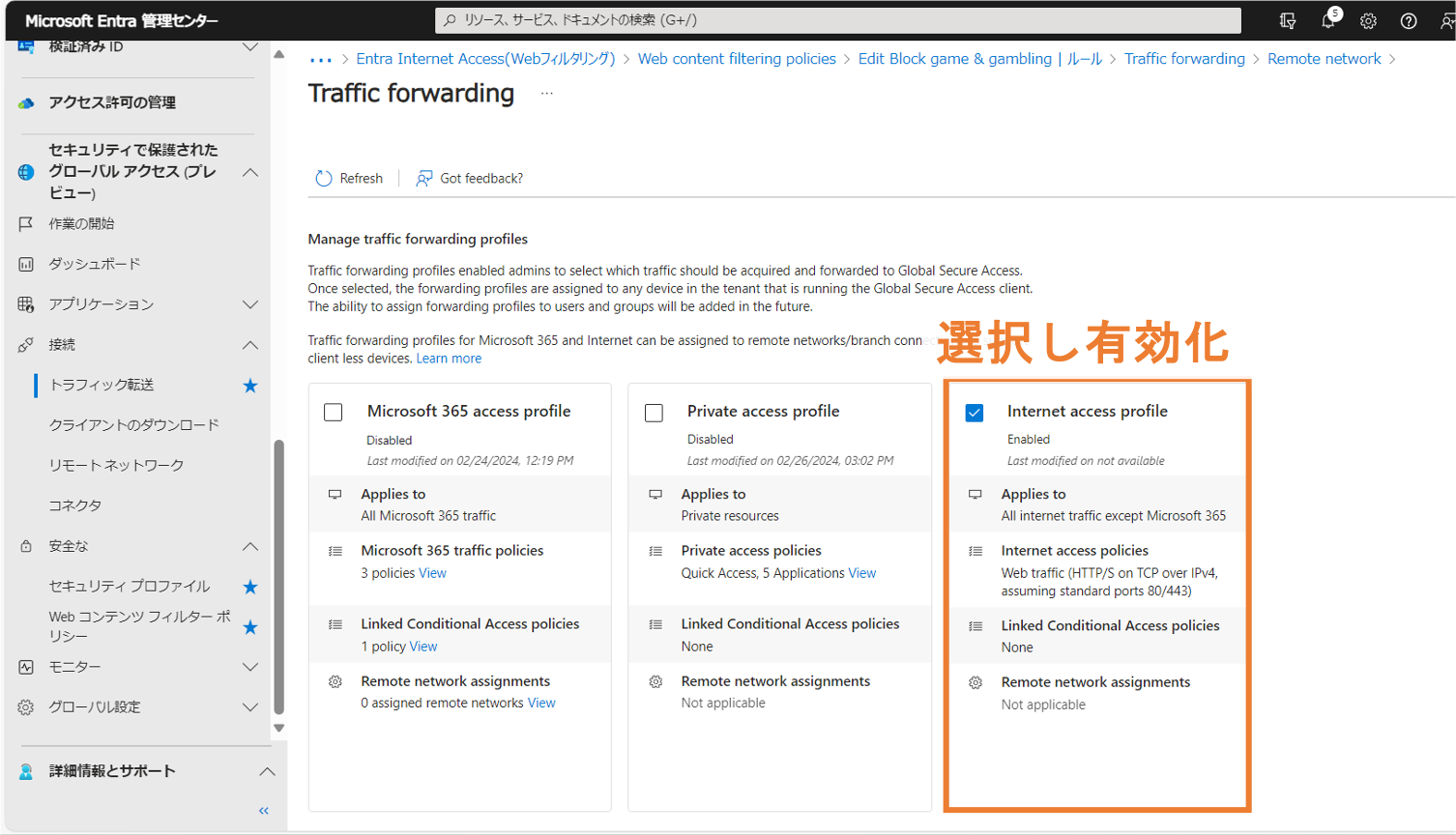
Task: Click the ダッシュボード chart icon
Action: tap(26, 264)
